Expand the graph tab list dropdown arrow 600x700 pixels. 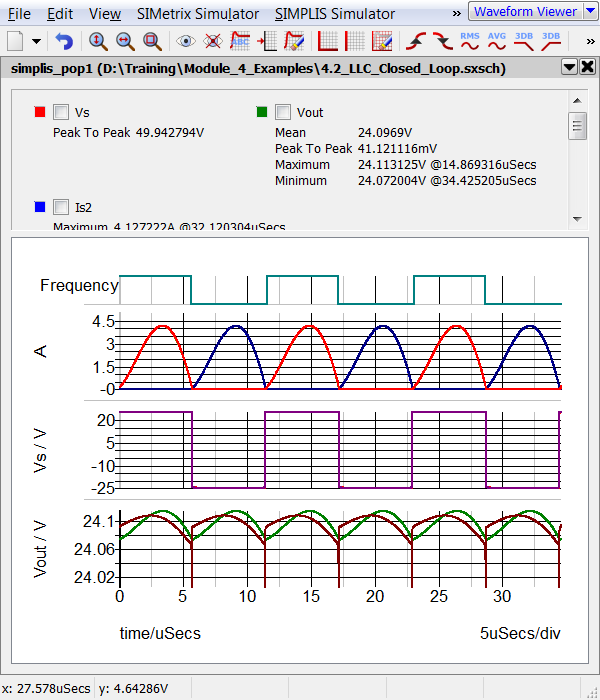coord(568,67)
